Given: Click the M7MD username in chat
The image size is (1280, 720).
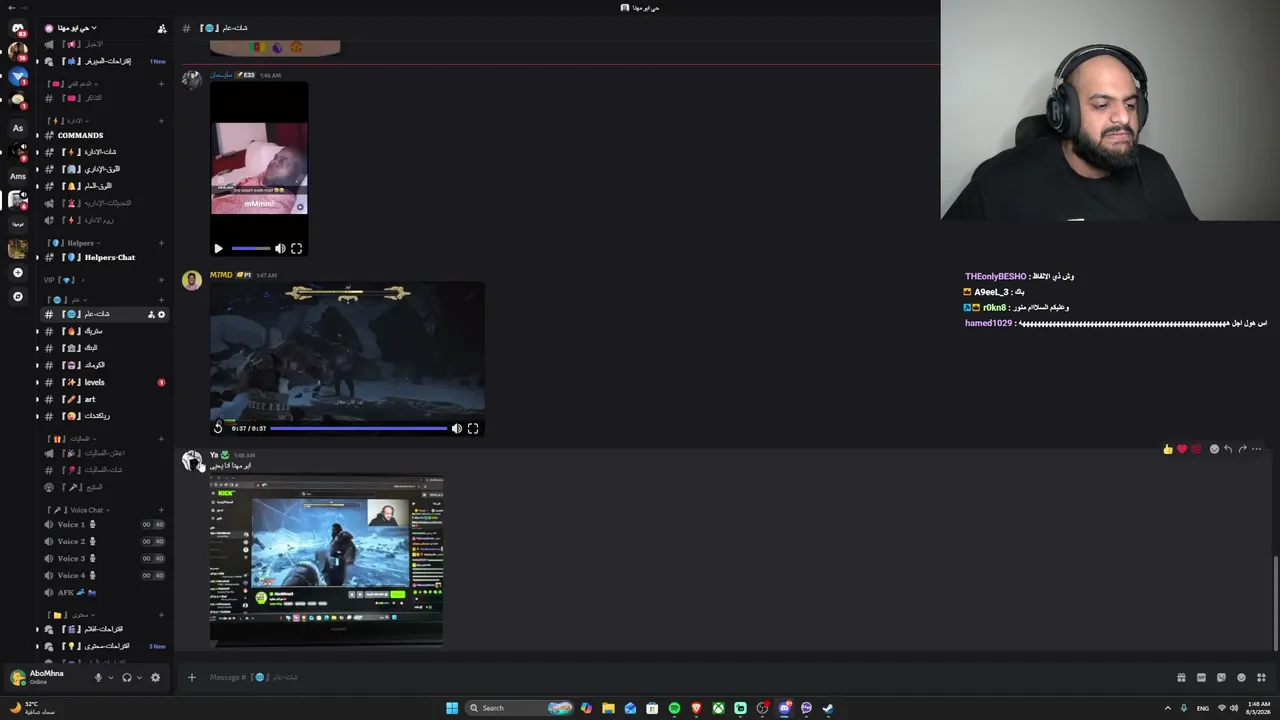Looking at the screenshot, I should coord(221,275).
